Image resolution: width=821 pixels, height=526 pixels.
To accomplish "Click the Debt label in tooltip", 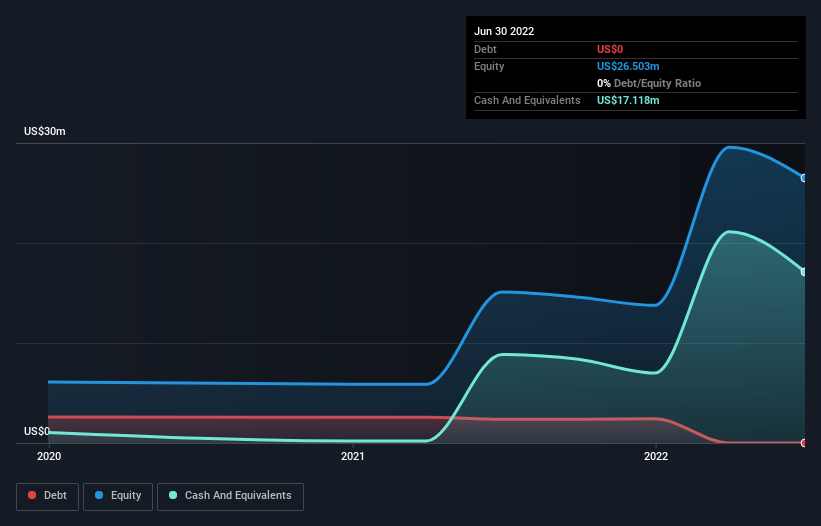I will pyautogui.click(x=485, y=49).
